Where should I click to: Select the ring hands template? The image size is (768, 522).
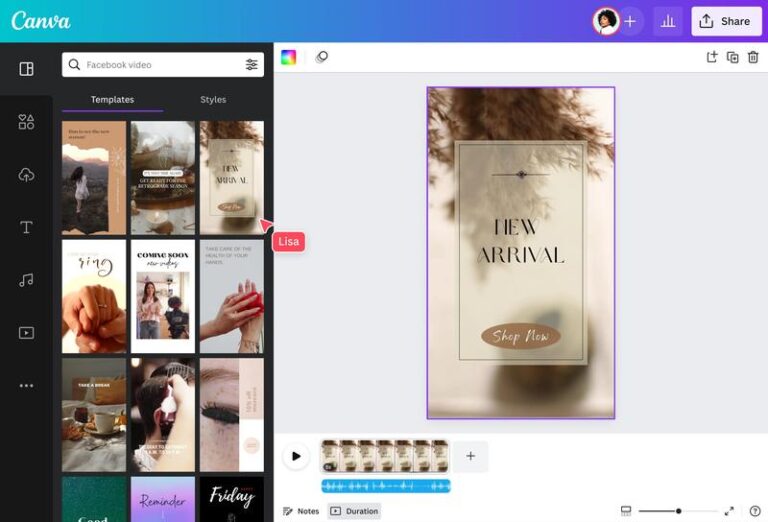(94, 296)
